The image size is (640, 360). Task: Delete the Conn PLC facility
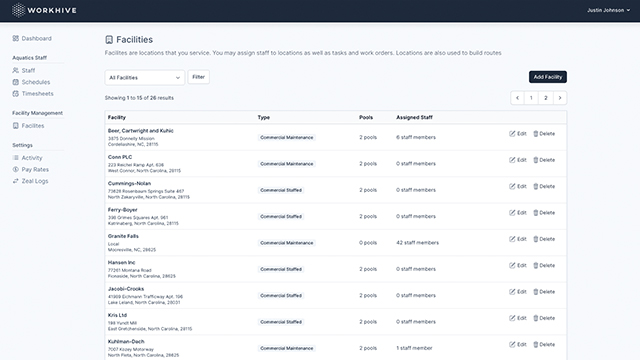click(544, 160)
